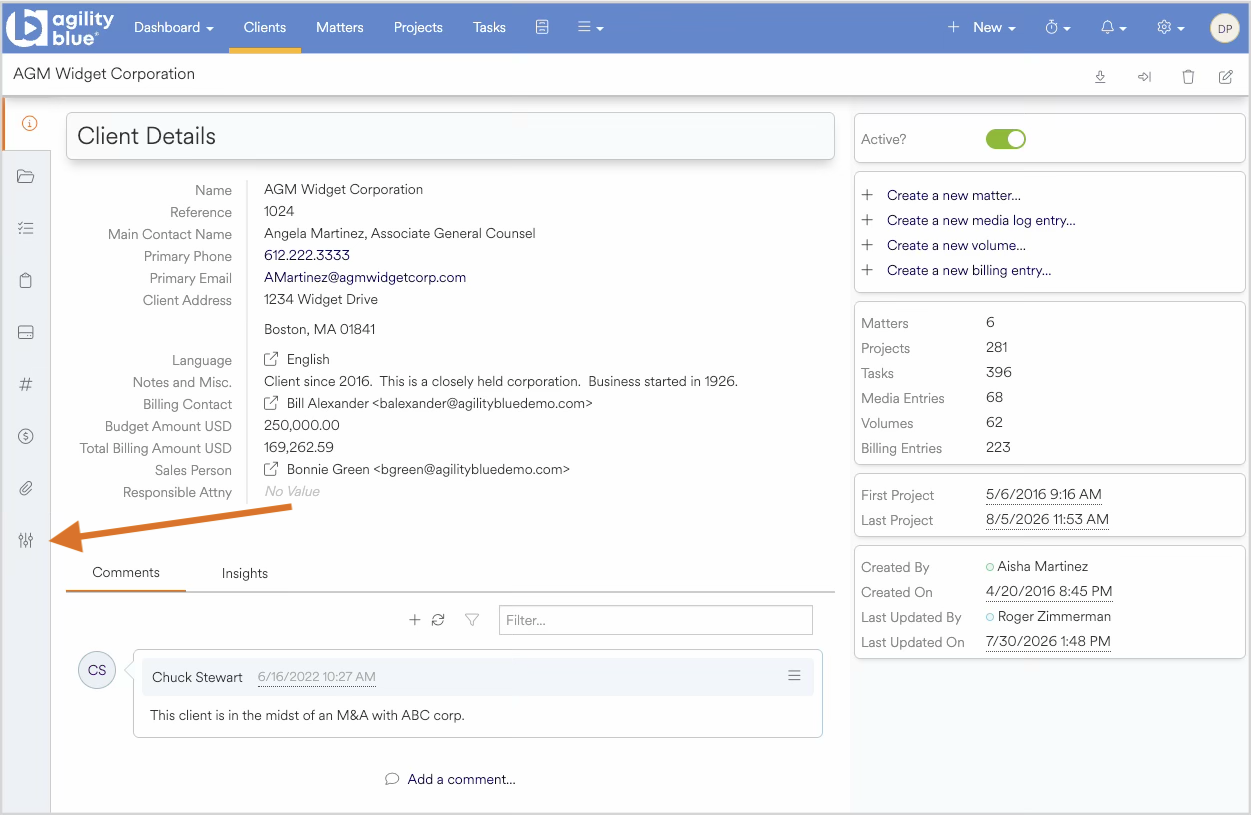
Task: Open Chuck Stewart comment menu icon
Action: coord(794,676)
